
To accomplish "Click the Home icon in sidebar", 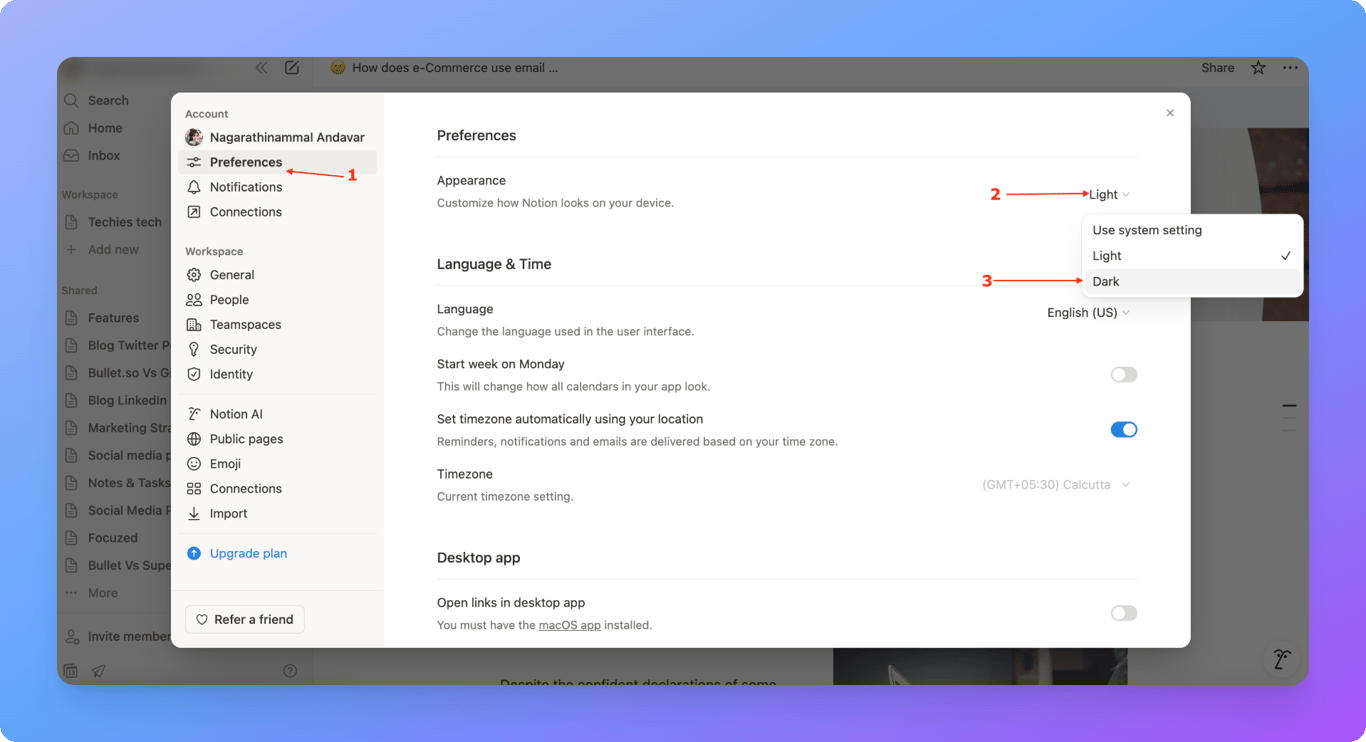I will (71, 128).
